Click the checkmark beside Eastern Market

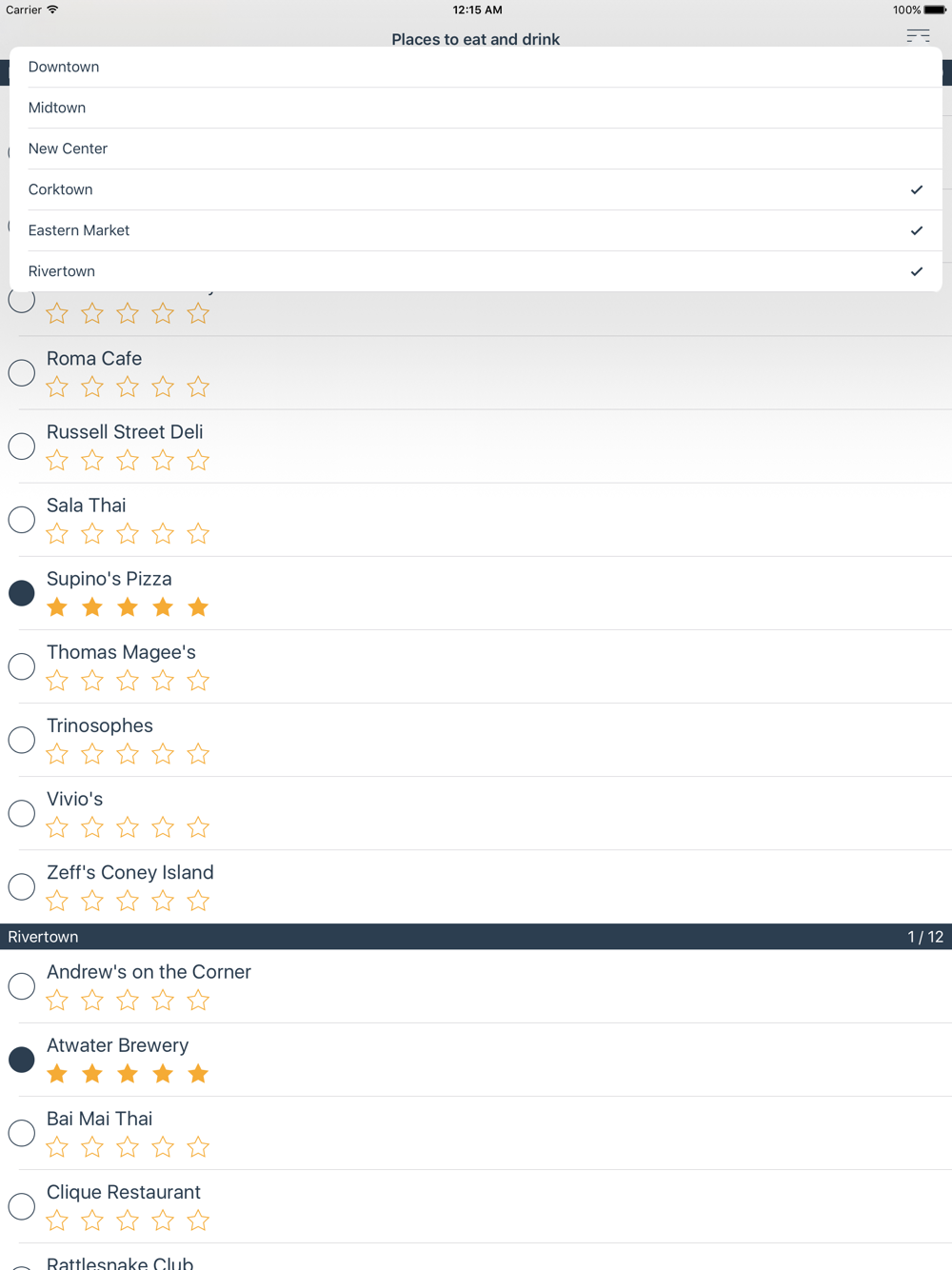coord(917,230)
